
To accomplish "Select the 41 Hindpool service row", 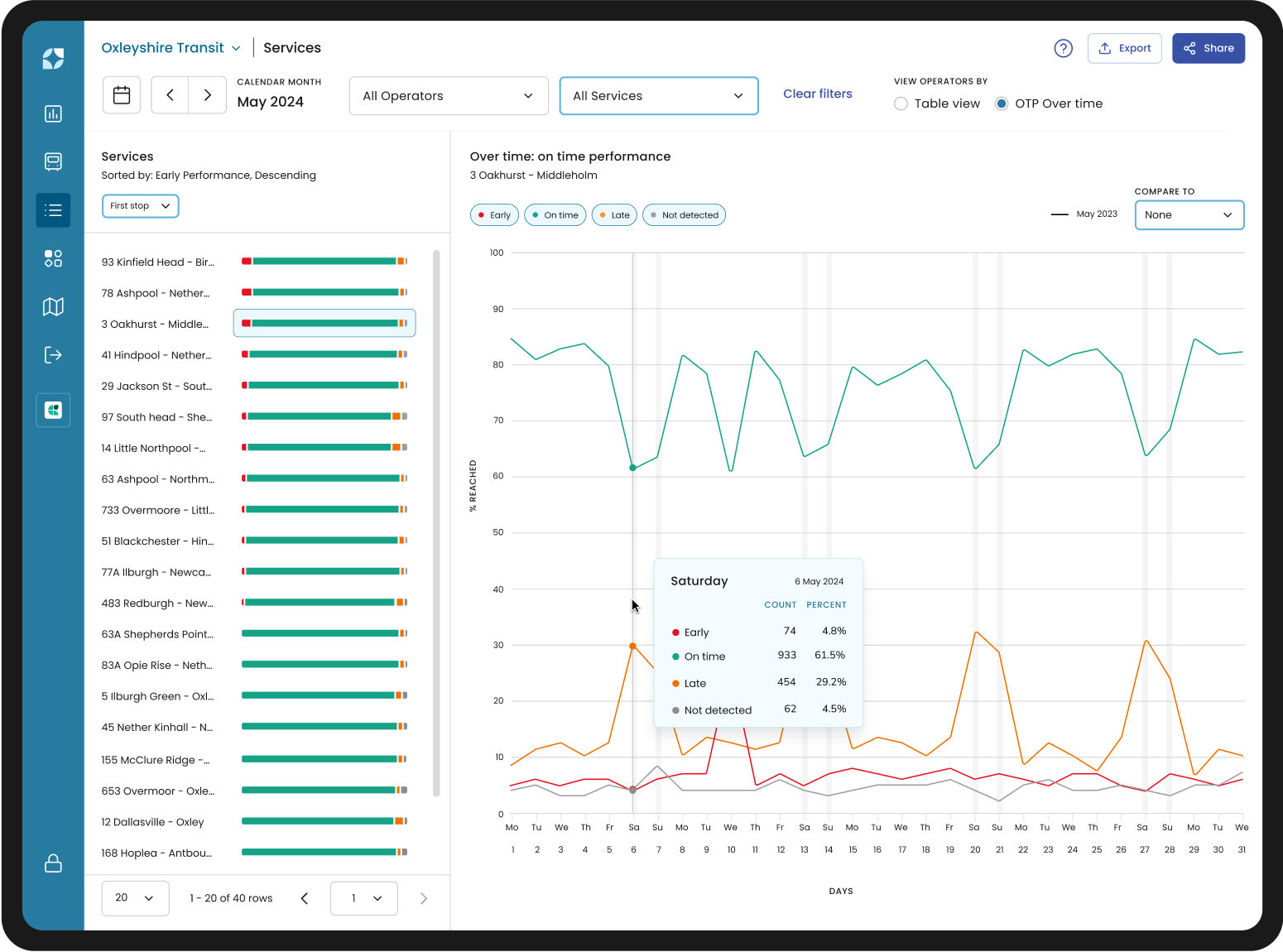I will (254, 355).
